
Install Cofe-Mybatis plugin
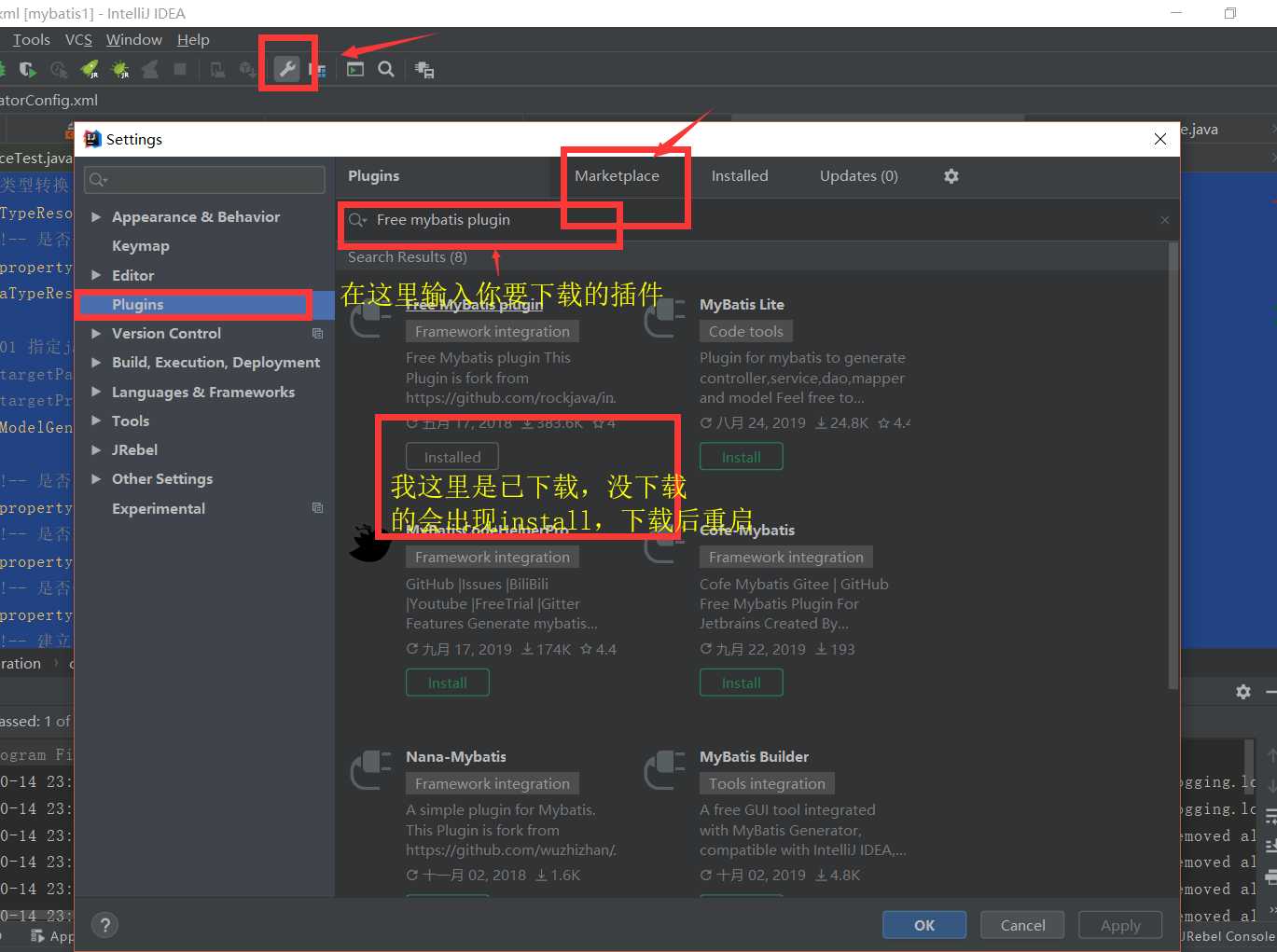pos(742,683)
